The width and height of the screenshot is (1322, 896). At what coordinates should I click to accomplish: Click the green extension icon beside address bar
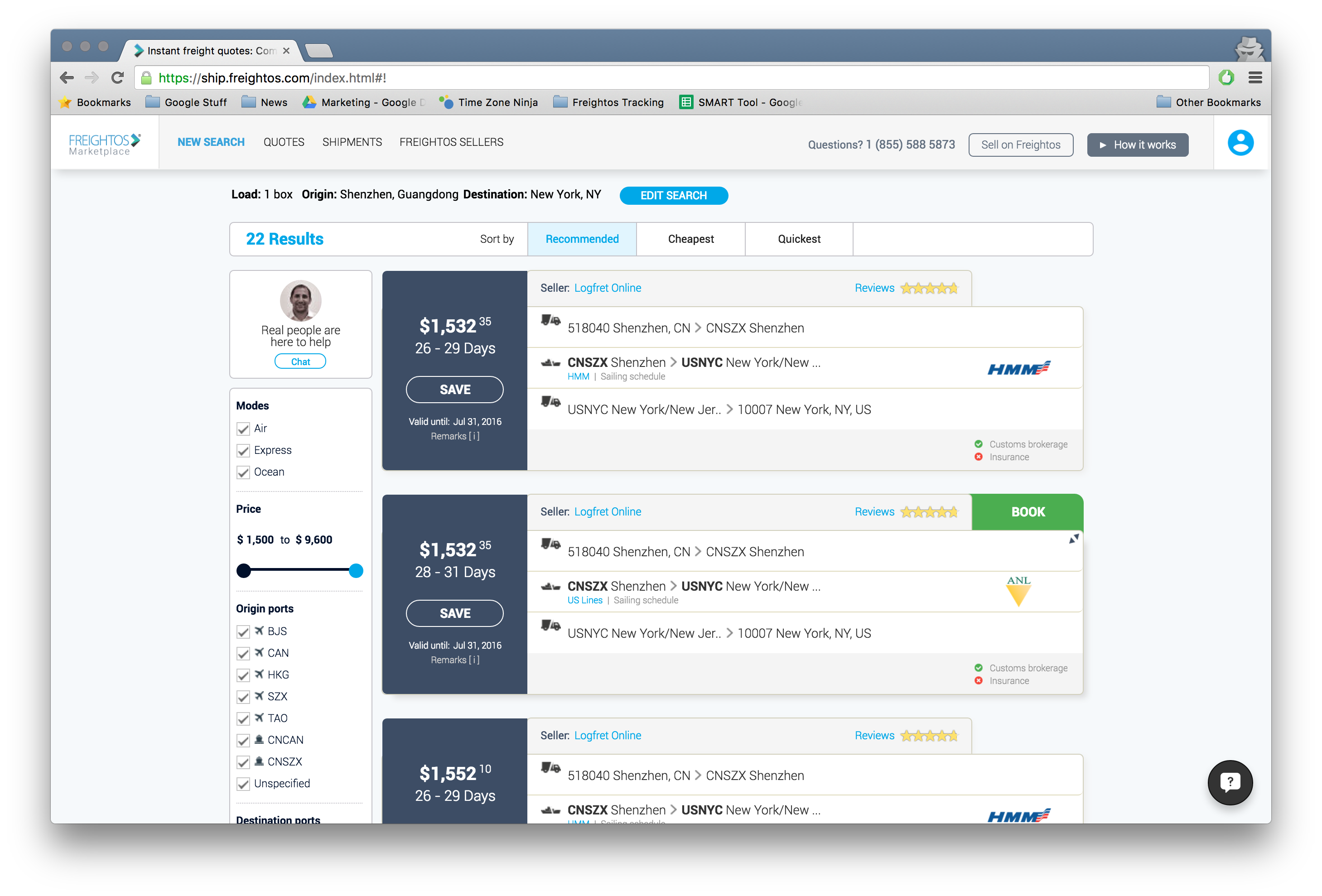tap(1226, 78)
